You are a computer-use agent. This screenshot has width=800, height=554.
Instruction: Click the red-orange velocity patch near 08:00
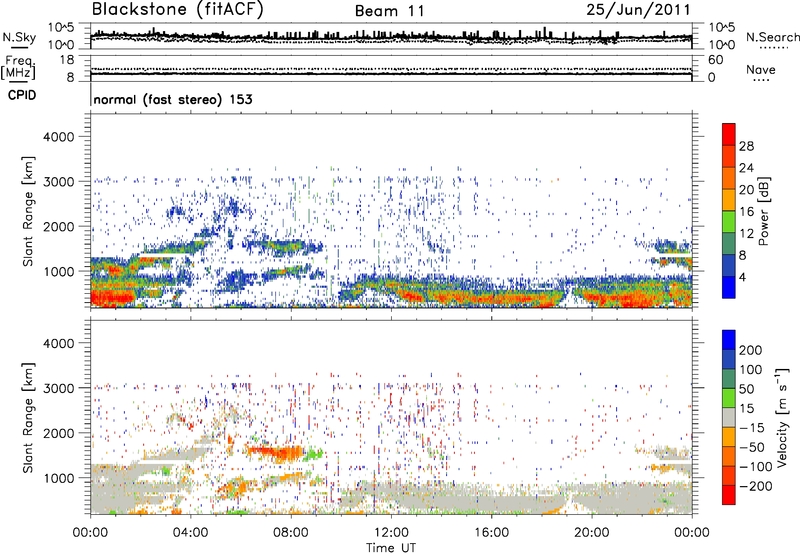point(276,453)
